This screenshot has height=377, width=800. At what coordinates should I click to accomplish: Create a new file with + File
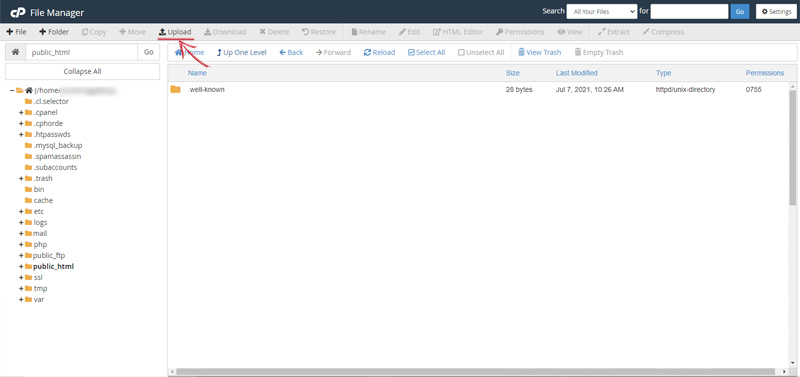coord(16,32)
